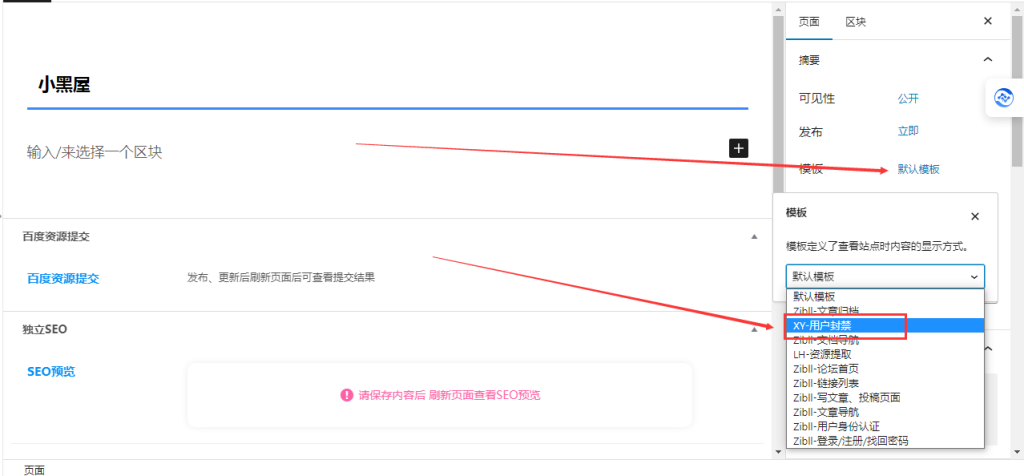This screenshot has width=1024, height=476.
Task: Choose the LH-资源提取 template option
Action: coord(885,354)
